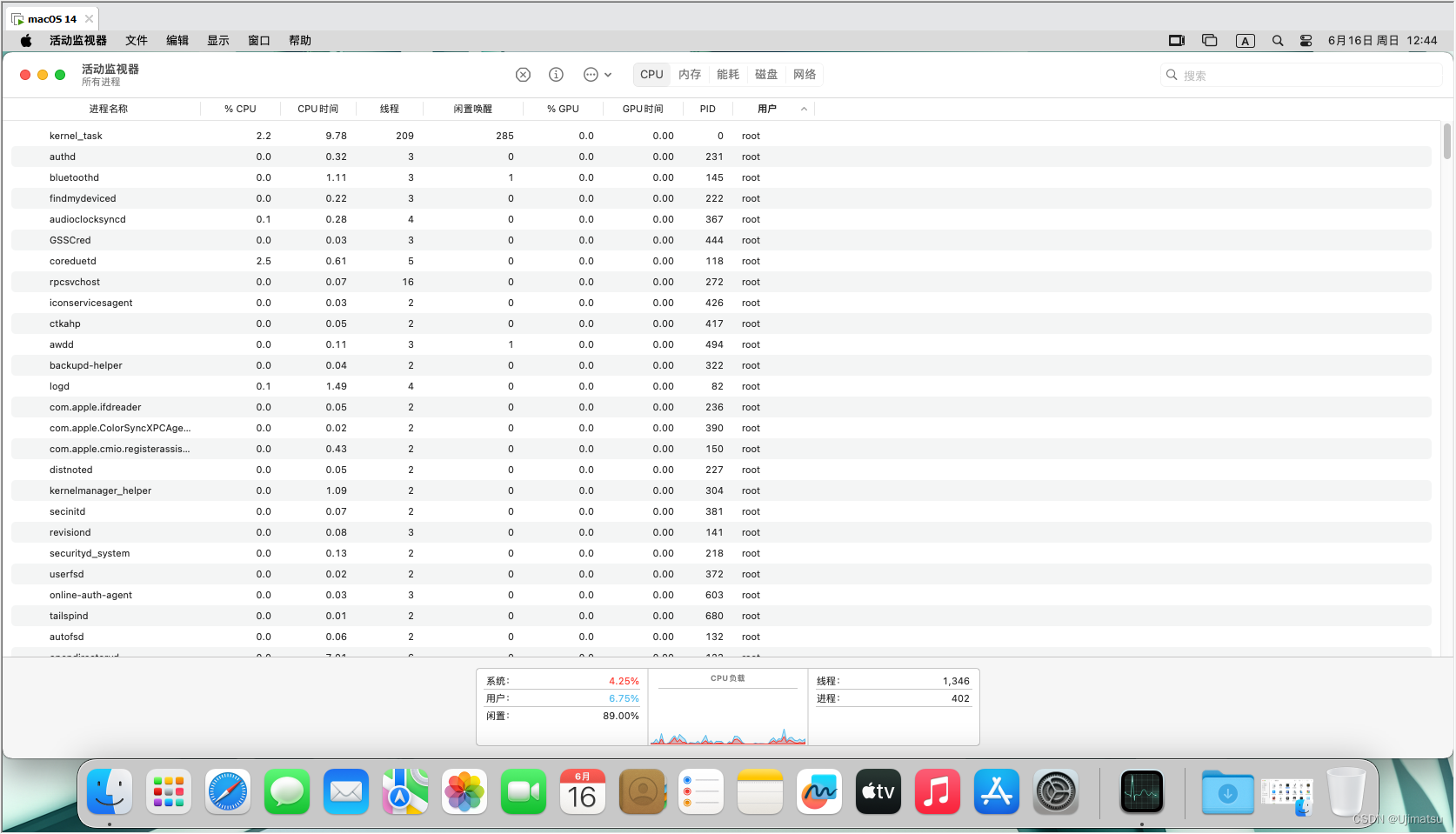Toggle sort direction arrow on 用户 column
Image resolution: width=1456 pixels, height=834 pixels.
coord(804,110)
